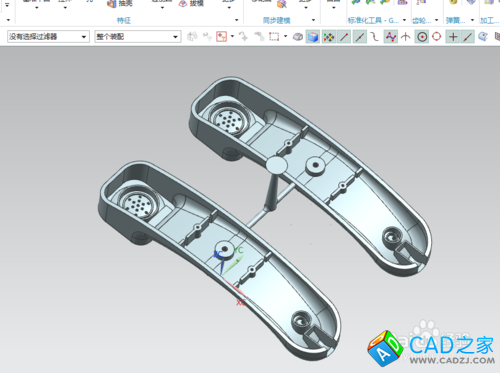Toggle the Arc Center snap point
The image size is (500, 373).
coord(422,37)
